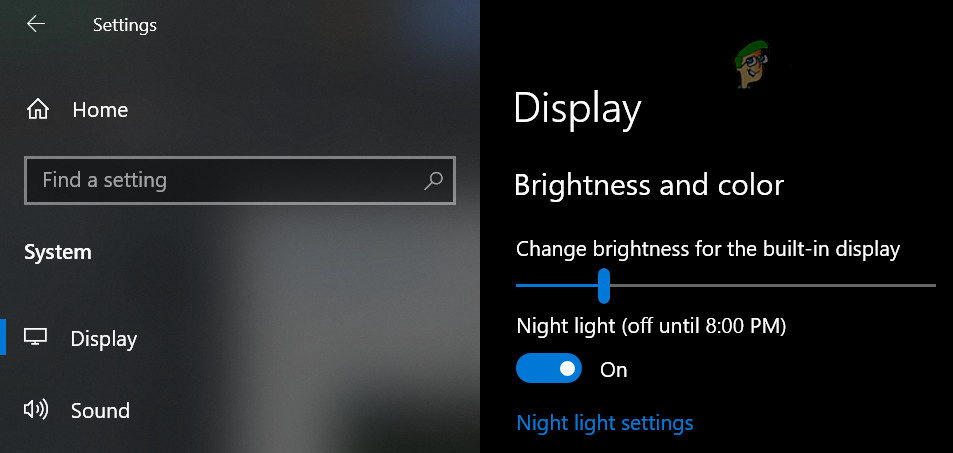
Task: Click the Night light (off until 8:00 PM) label
Action: pos(651,325)
